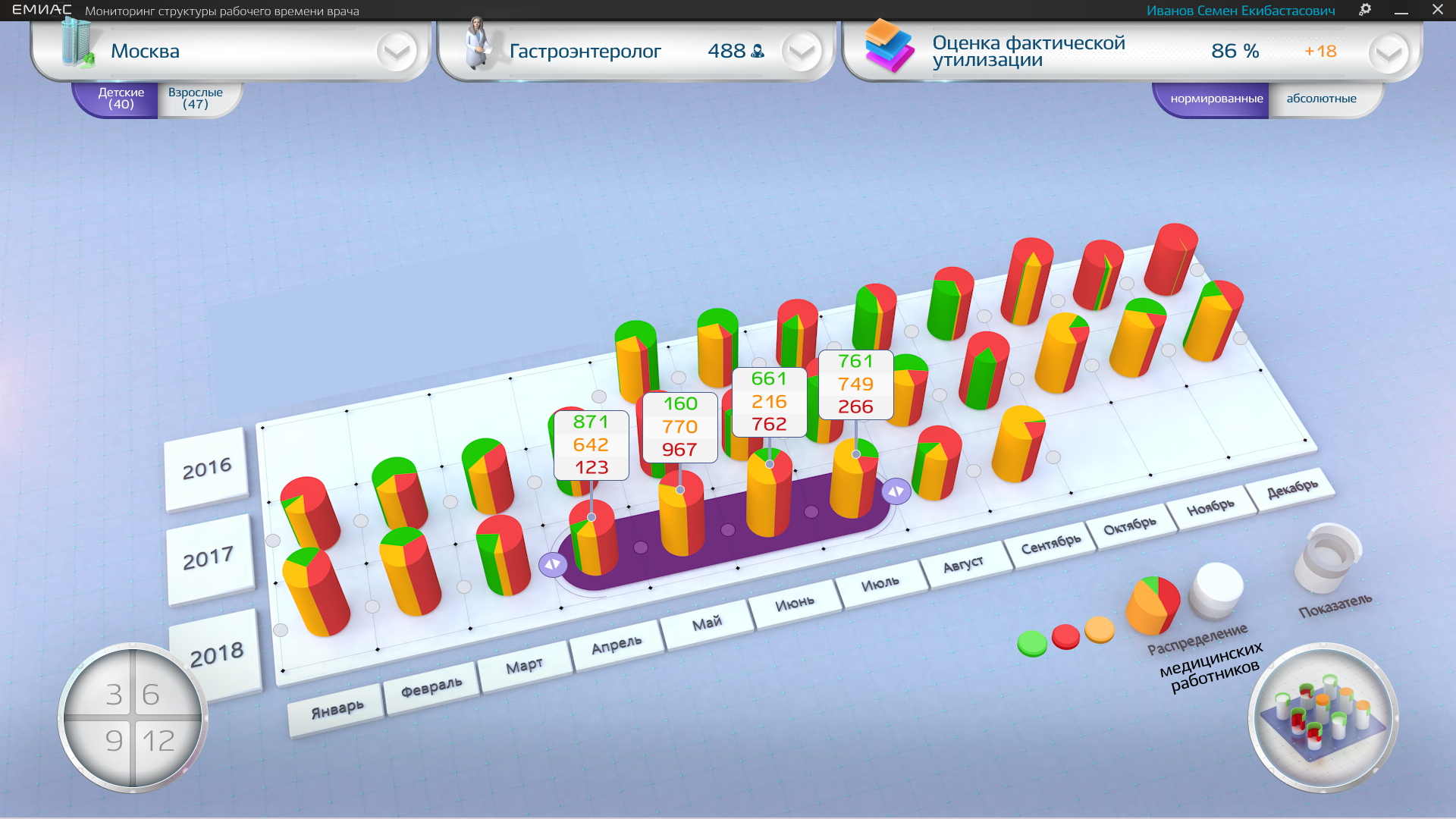Expand the Гастроэнтеролог specialty dropdown
This screenshot has height=819, width=1456.
pyautogui.click(x=801, y=52)
